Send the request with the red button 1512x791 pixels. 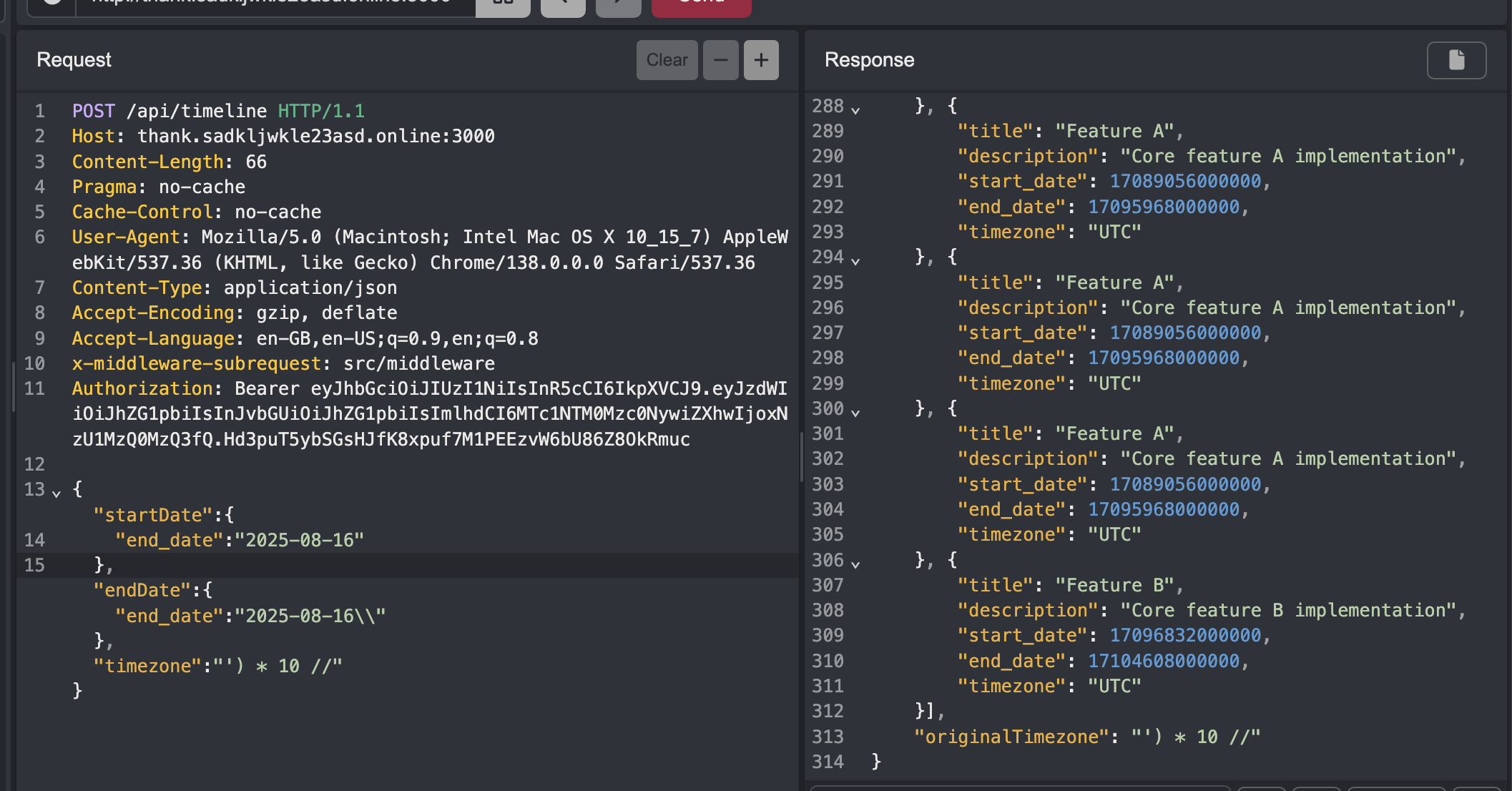coord(701,6)
